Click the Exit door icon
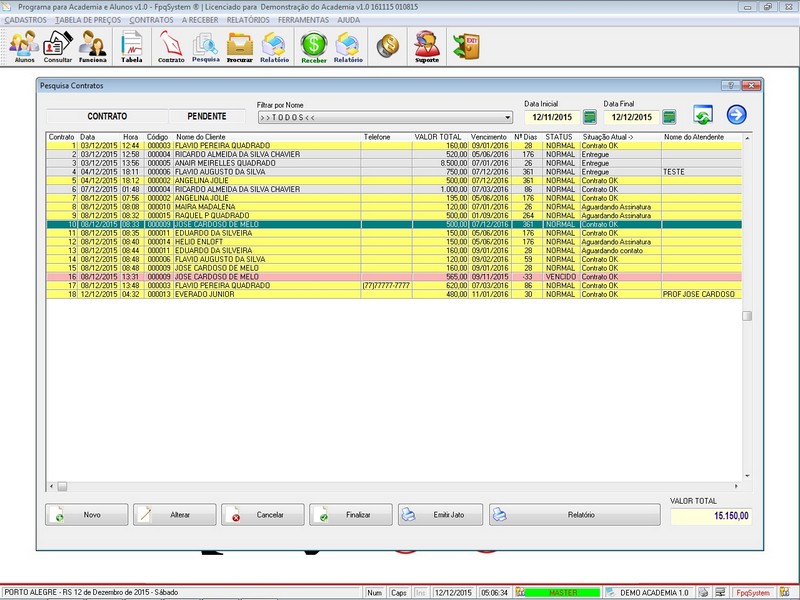800x600 pixels. (x=465, y=45)
